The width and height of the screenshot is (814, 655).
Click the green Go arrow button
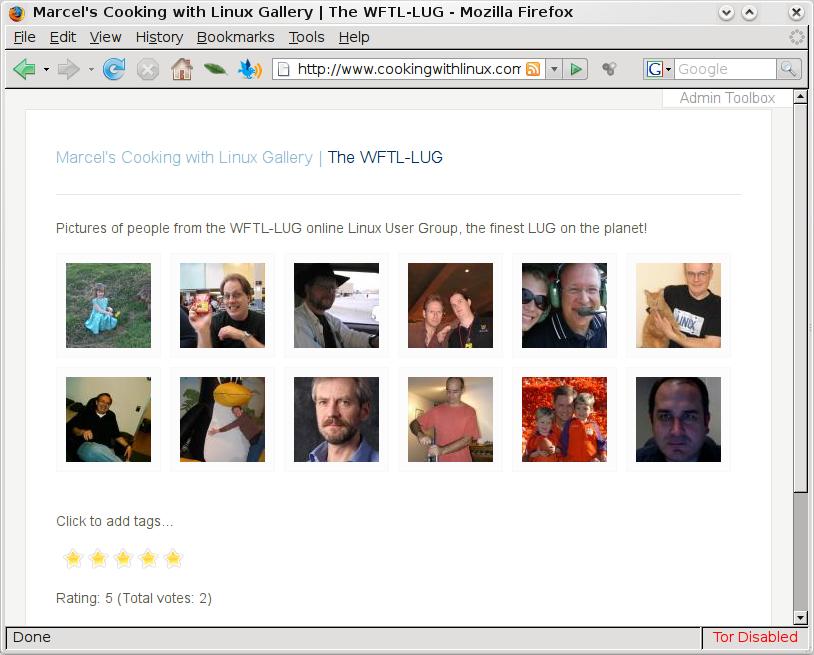[x=576, y=69]
